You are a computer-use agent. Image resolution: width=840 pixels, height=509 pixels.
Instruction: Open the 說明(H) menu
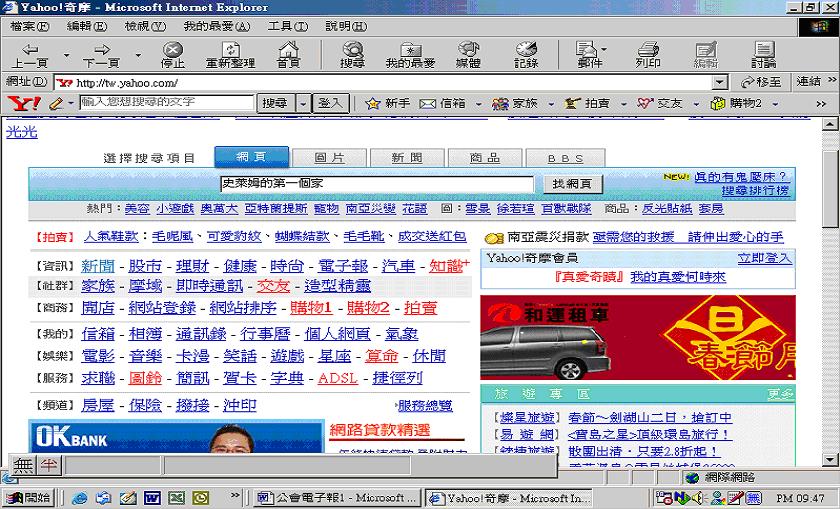347,26
